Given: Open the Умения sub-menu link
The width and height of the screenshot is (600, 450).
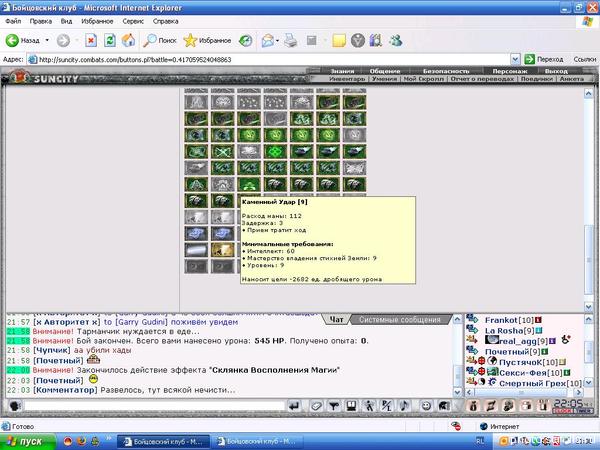Looking at the screenshot, I should pyautogui.click(x=384, y=79).
